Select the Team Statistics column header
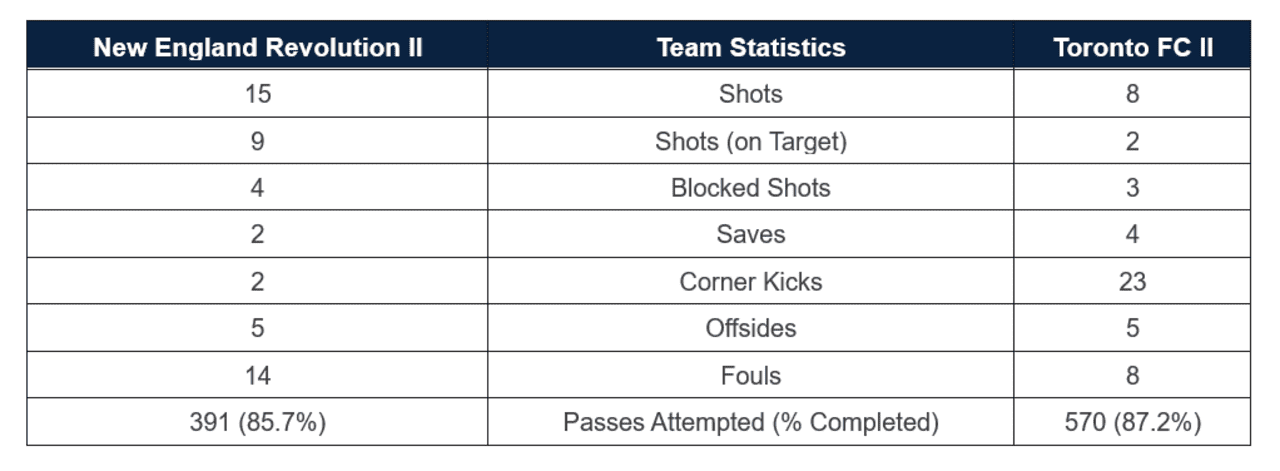 click(x=751, y=47)
